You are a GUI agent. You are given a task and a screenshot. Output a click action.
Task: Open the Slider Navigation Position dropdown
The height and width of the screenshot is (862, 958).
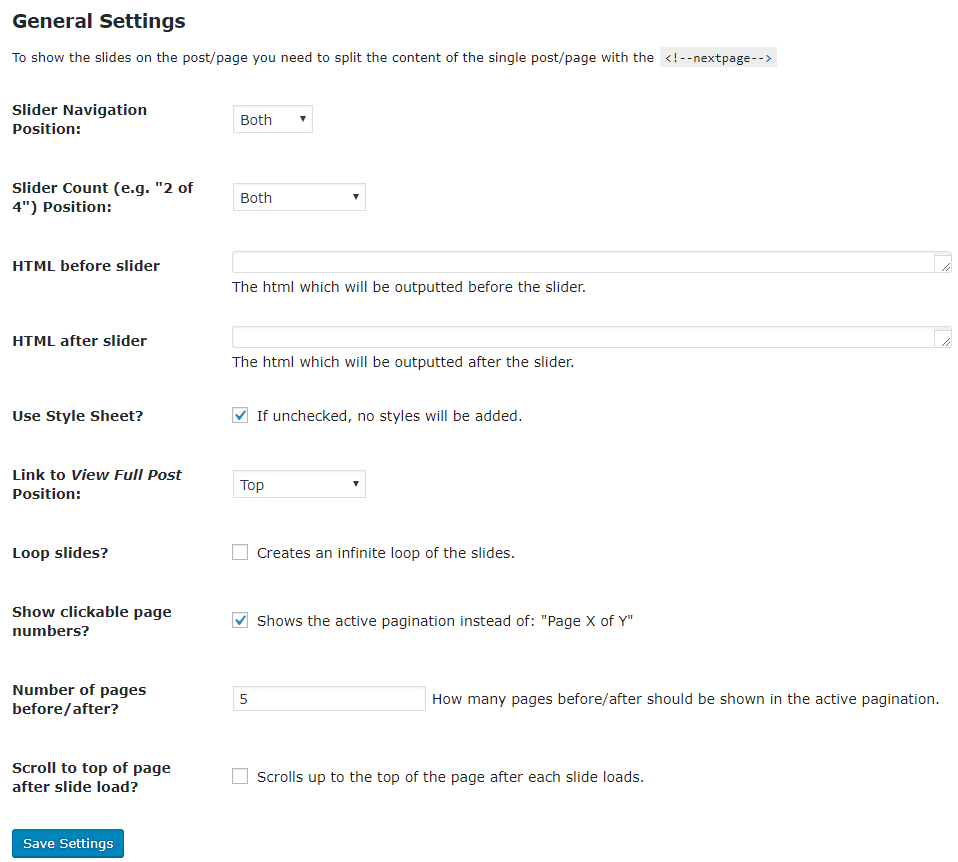pyautogui.click(x=272, y=120)
